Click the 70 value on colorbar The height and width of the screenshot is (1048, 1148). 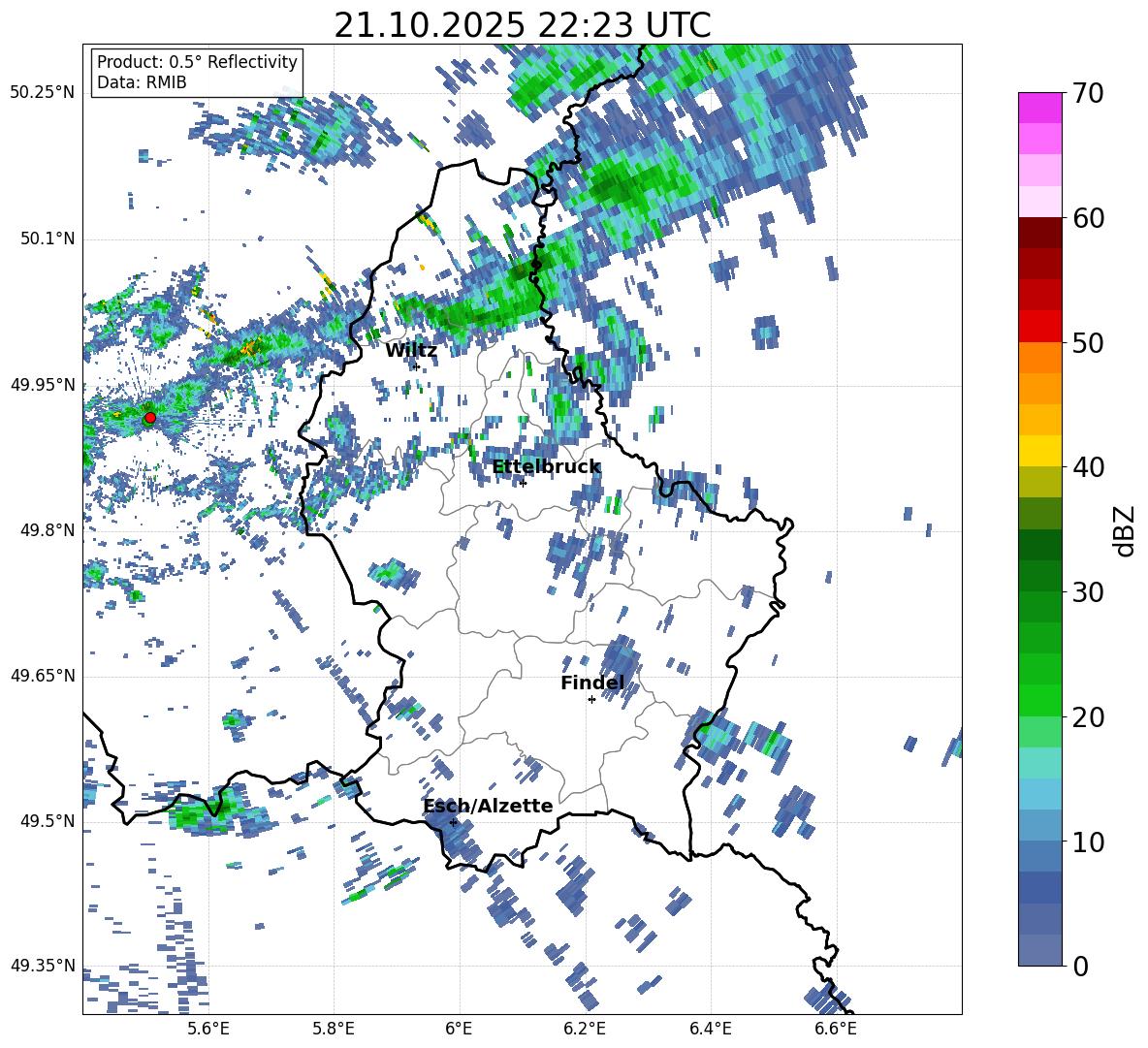pos(1088,93)
